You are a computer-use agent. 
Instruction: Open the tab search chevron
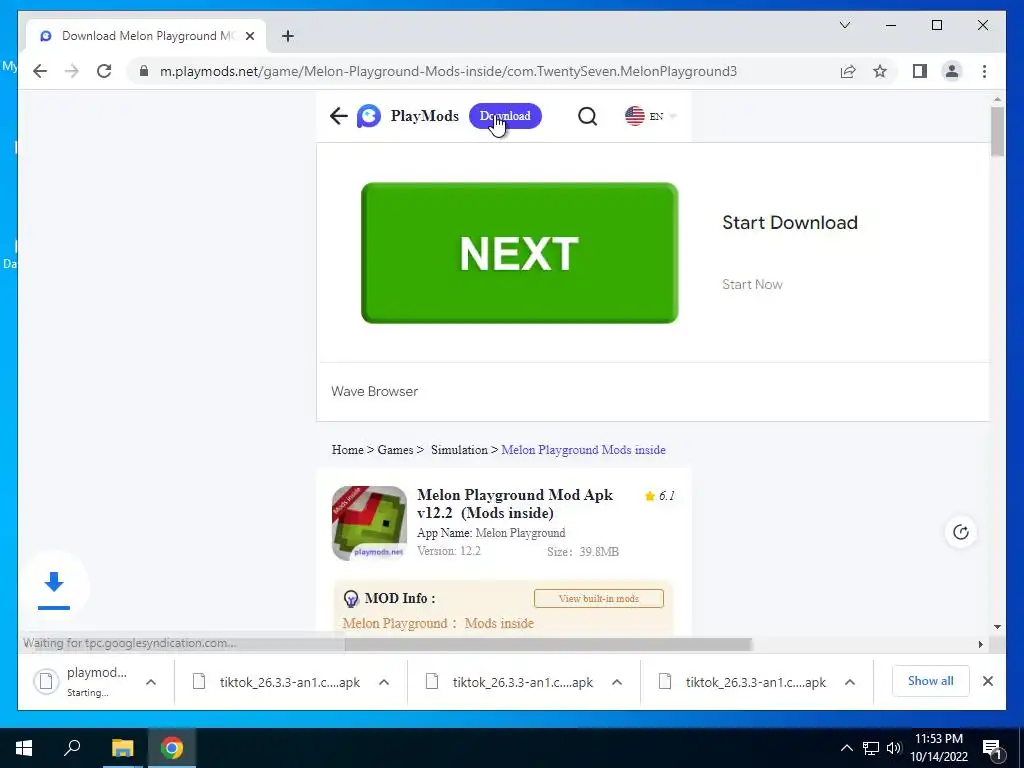click(x=844, y=25)
